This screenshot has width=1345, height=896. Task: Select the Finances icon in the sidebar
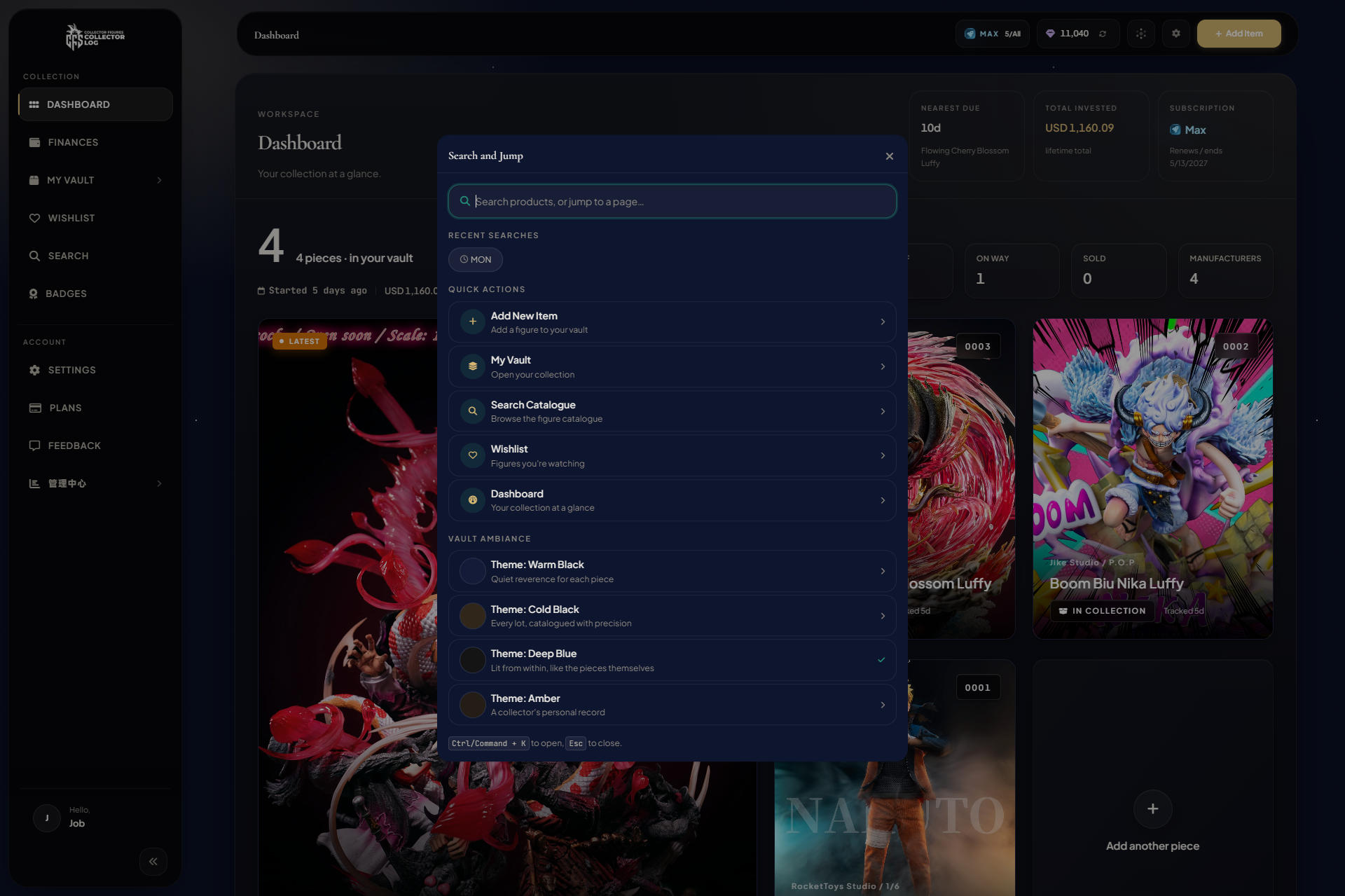(x=35, y=142)
